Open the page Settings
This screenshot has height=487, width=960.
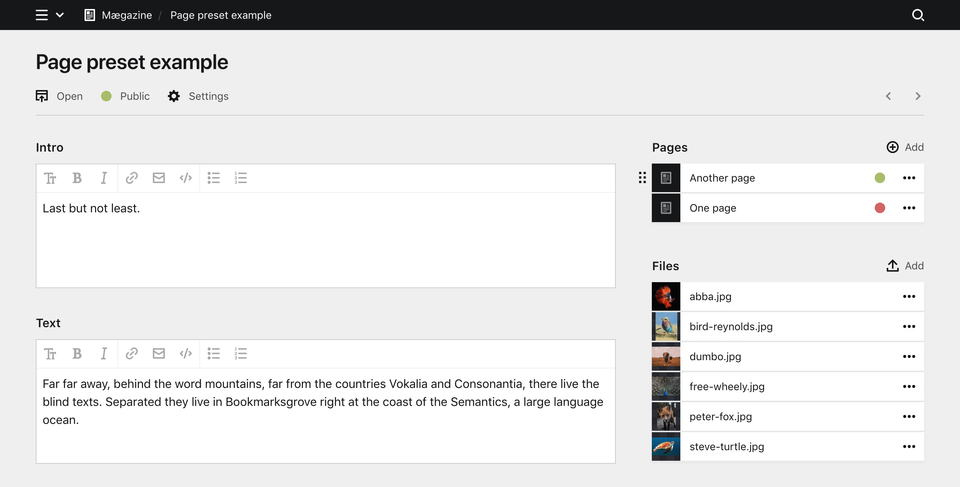pyautogui.click(x=198, y=96)
